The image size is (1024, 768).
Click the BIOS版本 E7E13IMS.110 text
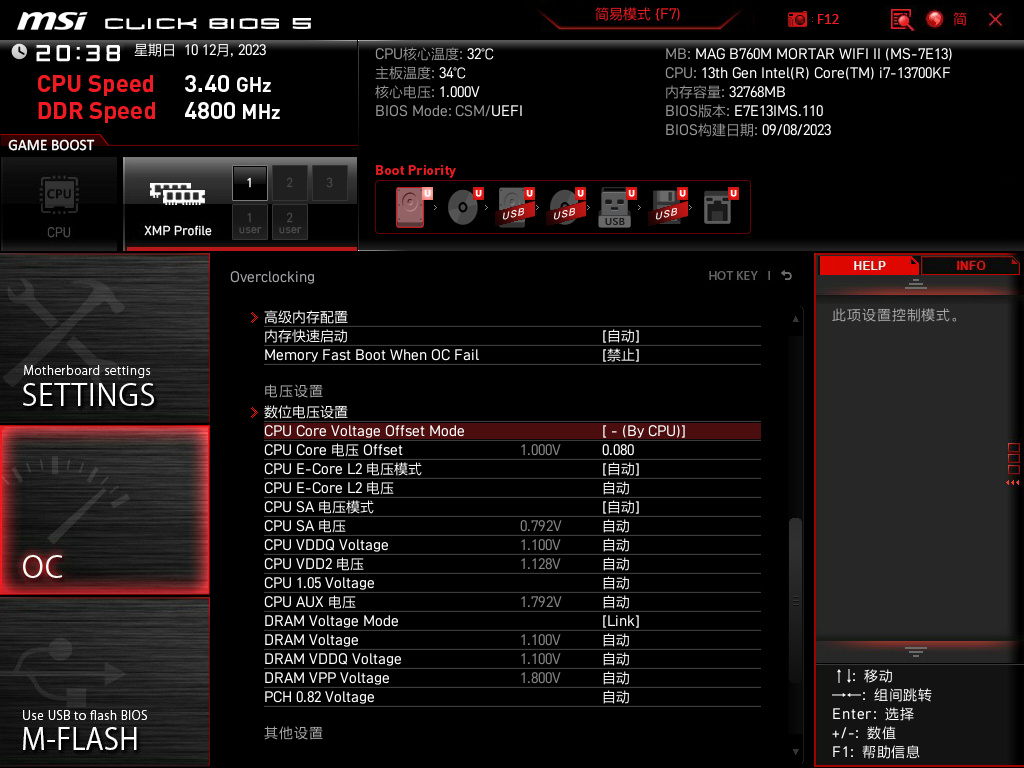click(x=744, y=111)
